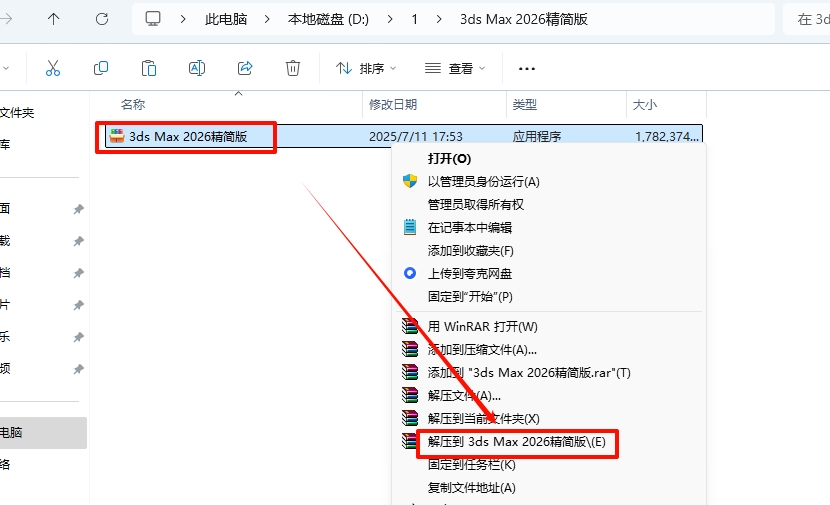
Task: Open the three-dot See more menu
Action: (527, 69)
